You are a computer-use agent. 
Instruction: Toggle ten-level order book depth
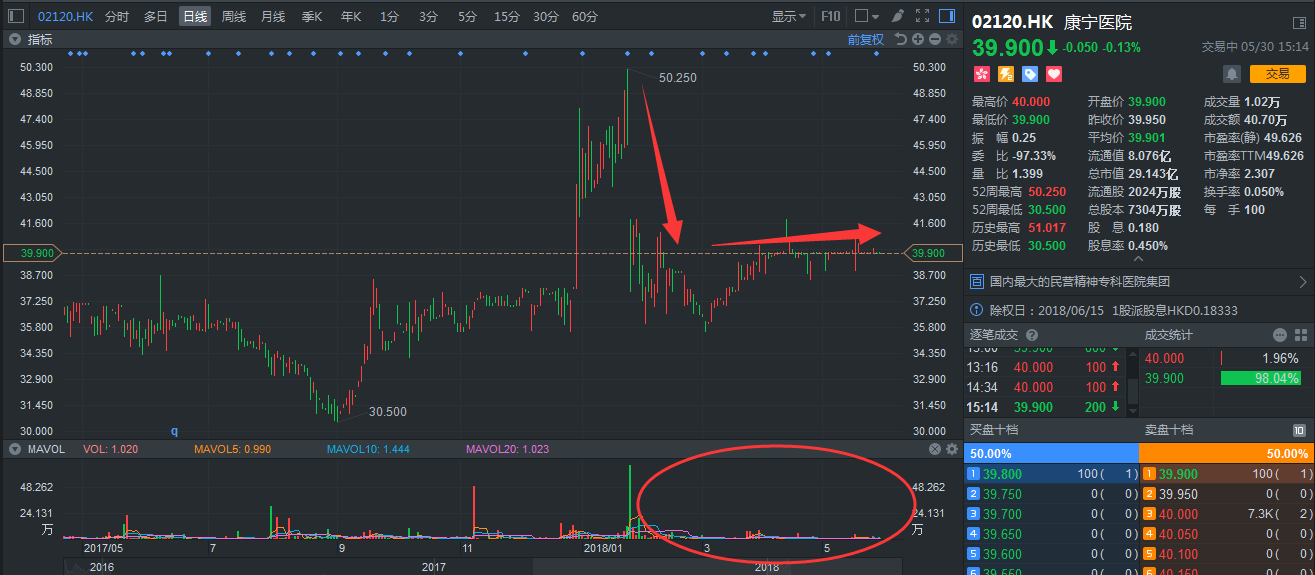(1299, 430)
